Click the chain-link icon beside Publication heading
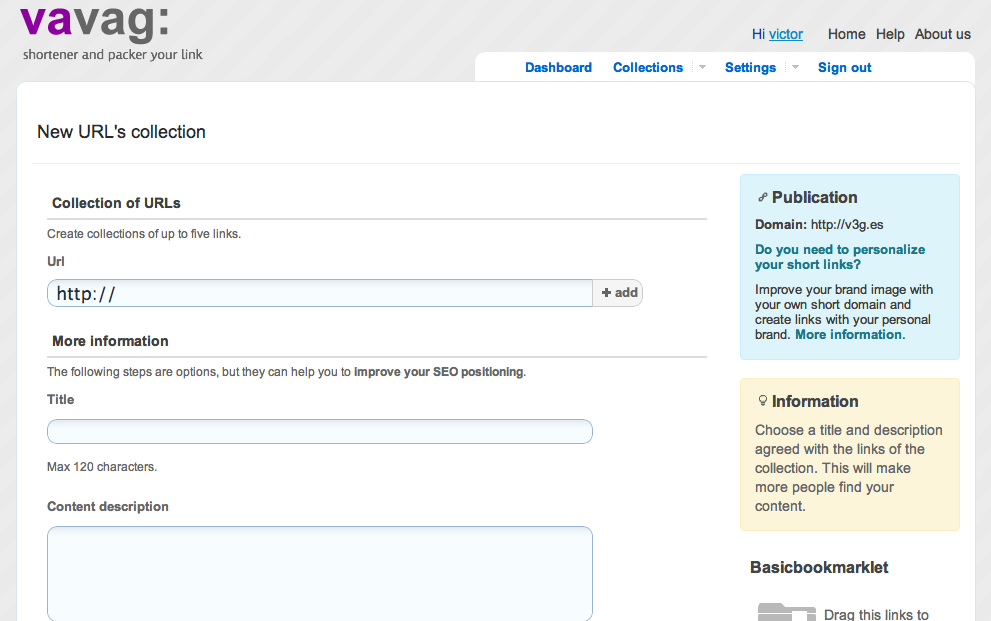This screenshot has height=621, width=991. pos(764,197)
